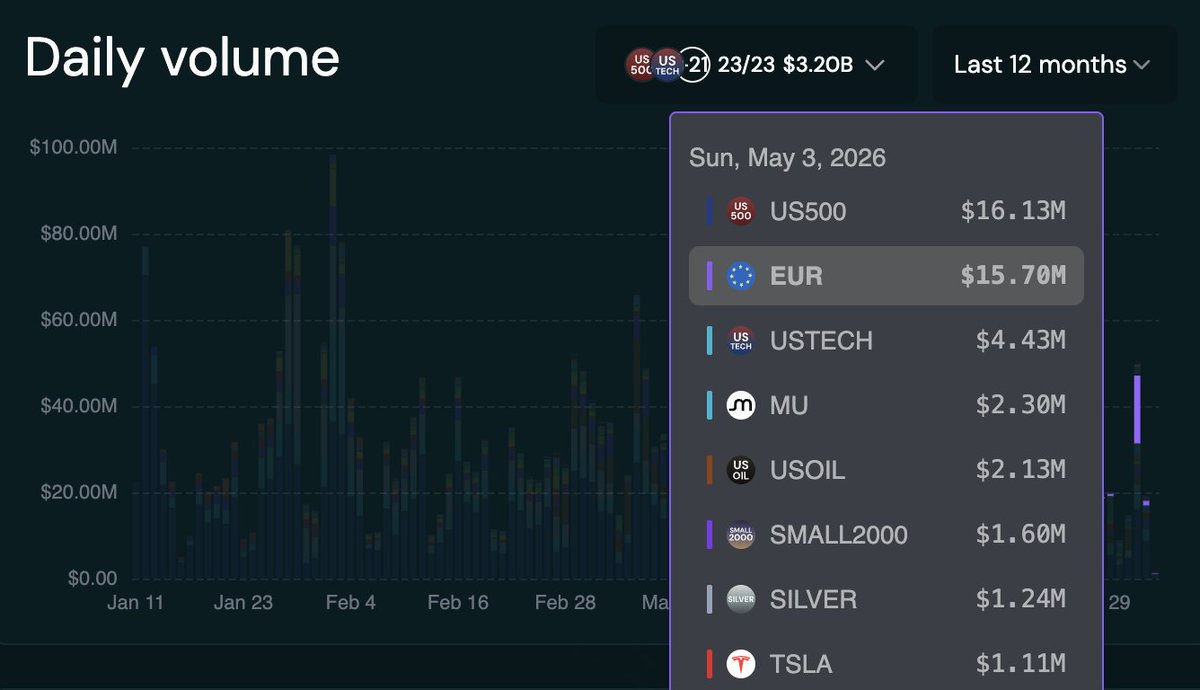Screen dimensions: 1200x690
Task: Click the chevron beside $3.20B
Action: [874, 66]
